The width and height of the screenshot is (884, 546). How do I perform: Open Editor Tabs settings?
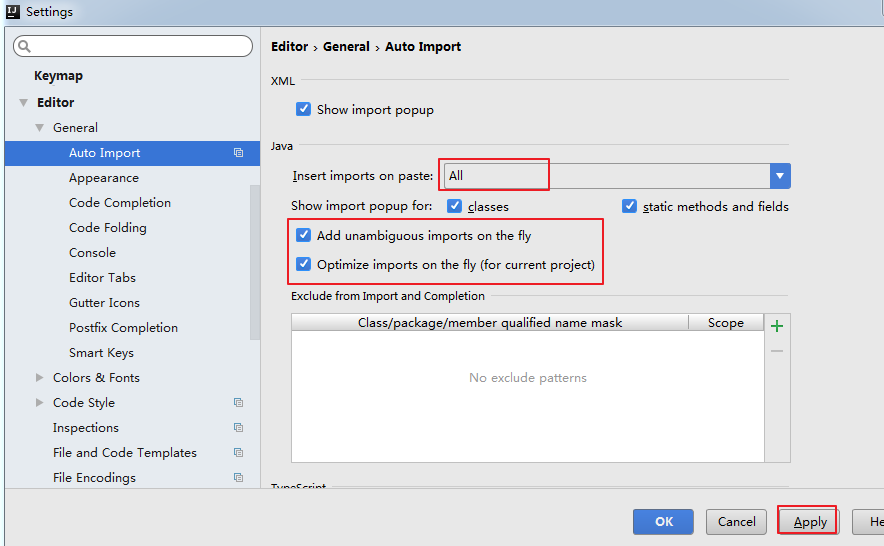pyautogui.click(x=102, y=278)
